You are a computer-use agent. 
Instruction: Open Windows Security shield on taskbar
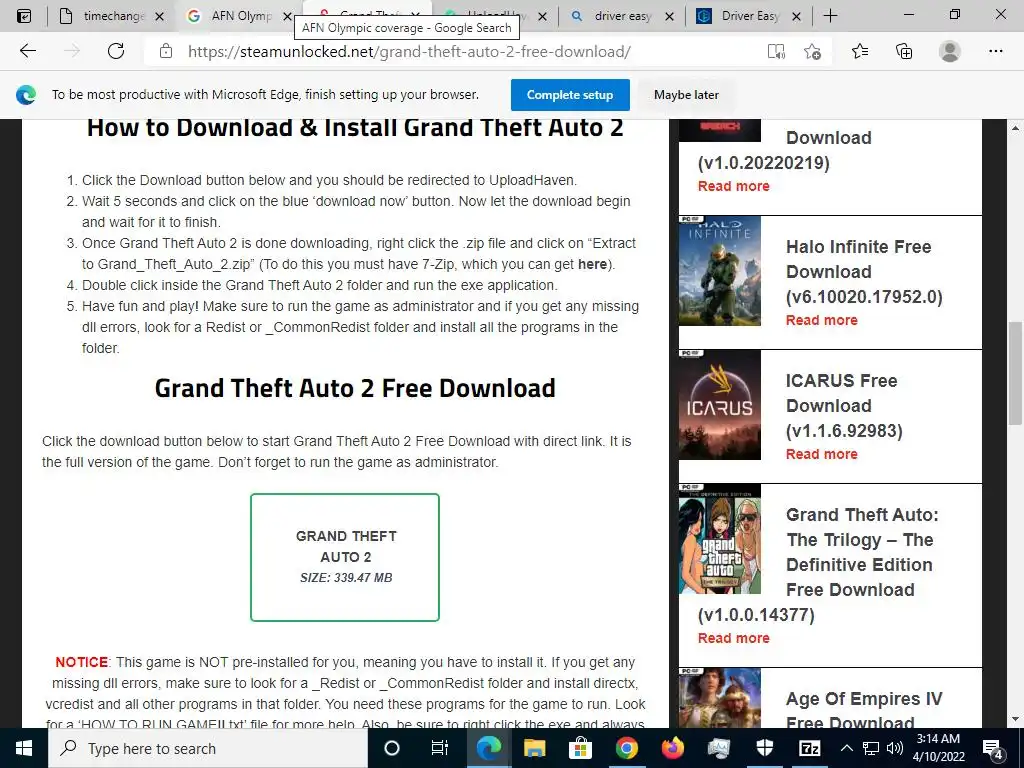[764, 748]
